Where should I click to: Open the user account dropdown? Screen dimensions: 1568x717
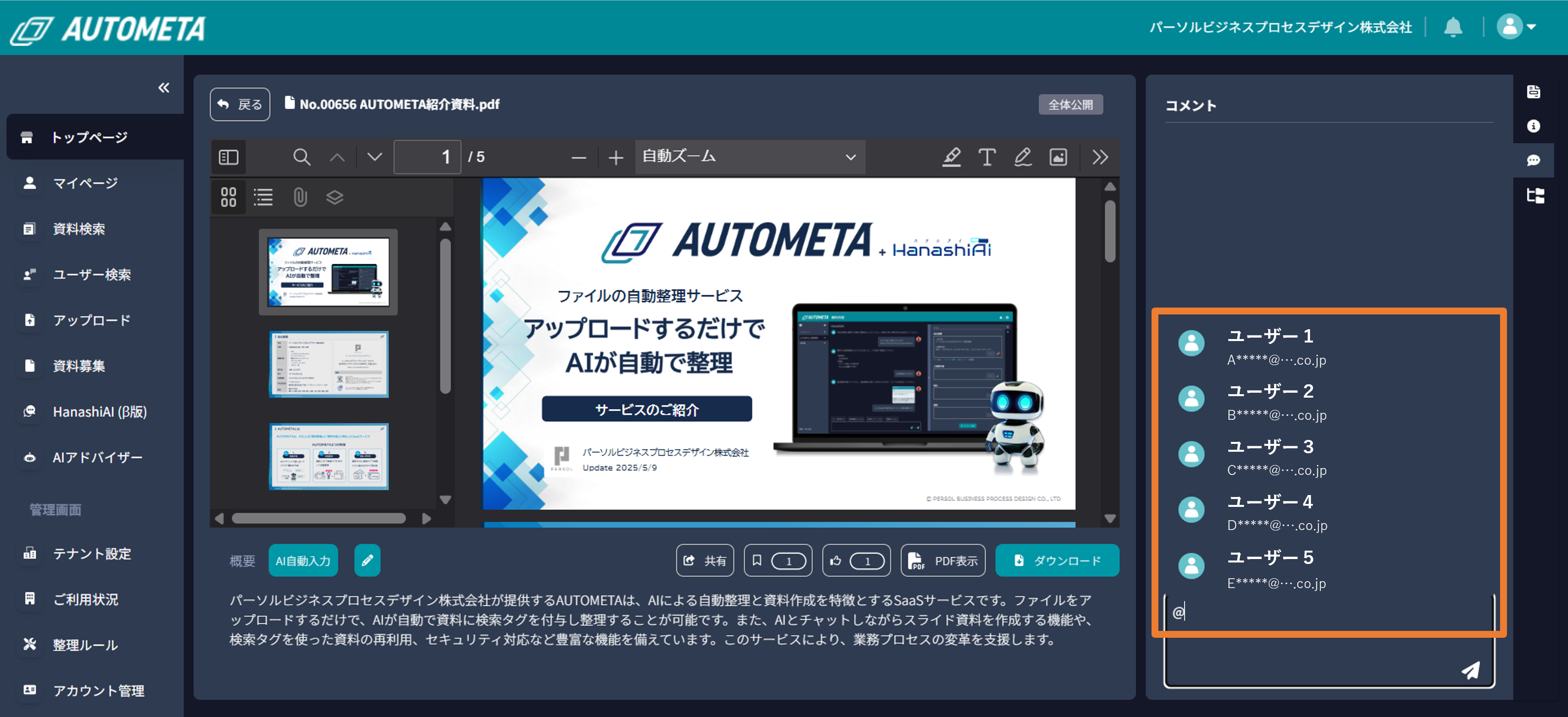1516,27
